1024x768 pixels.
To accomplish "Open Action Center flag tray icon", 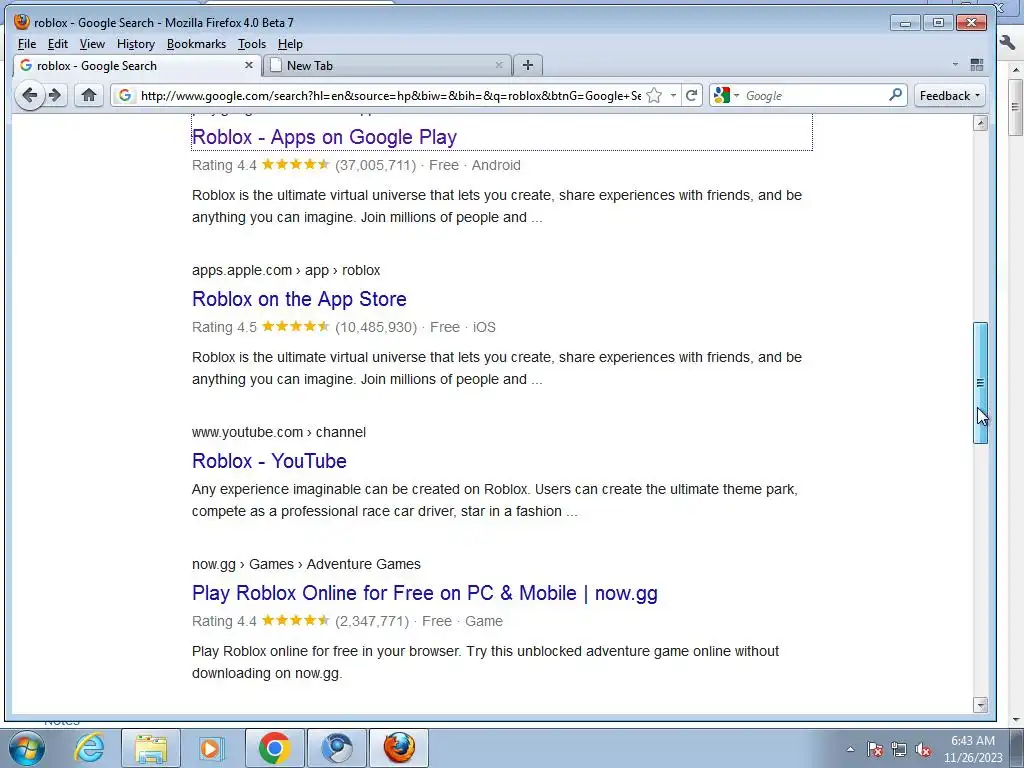I will point(875,750).
